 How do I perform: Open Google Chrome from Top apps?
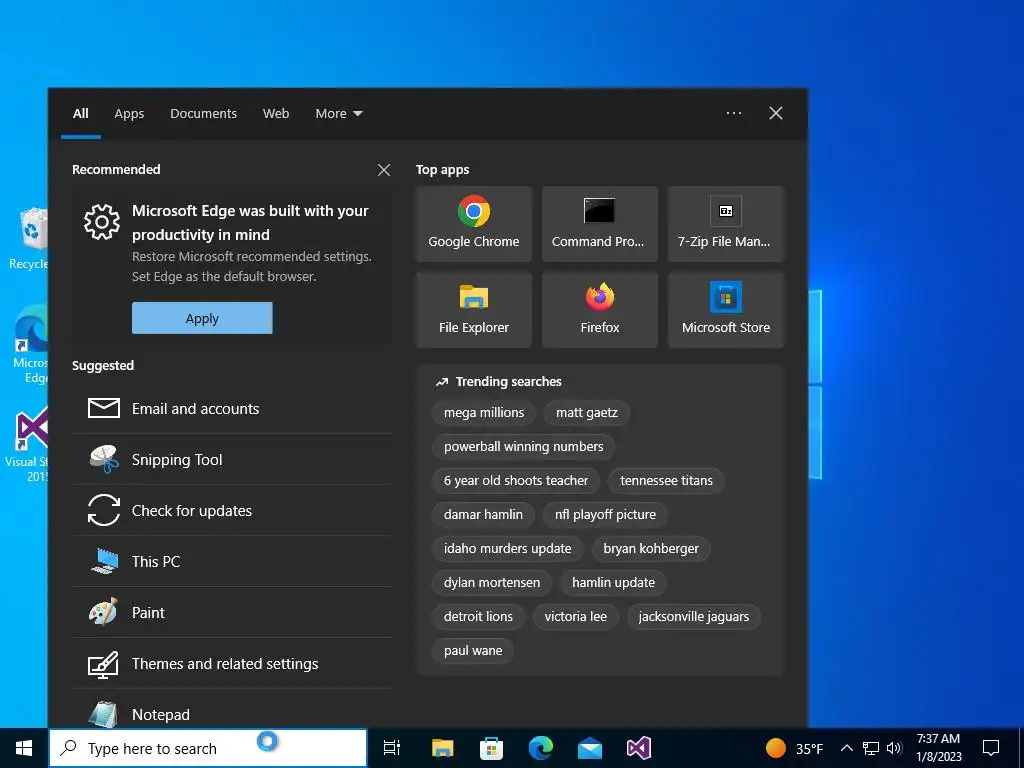click(x=473, y=223)
